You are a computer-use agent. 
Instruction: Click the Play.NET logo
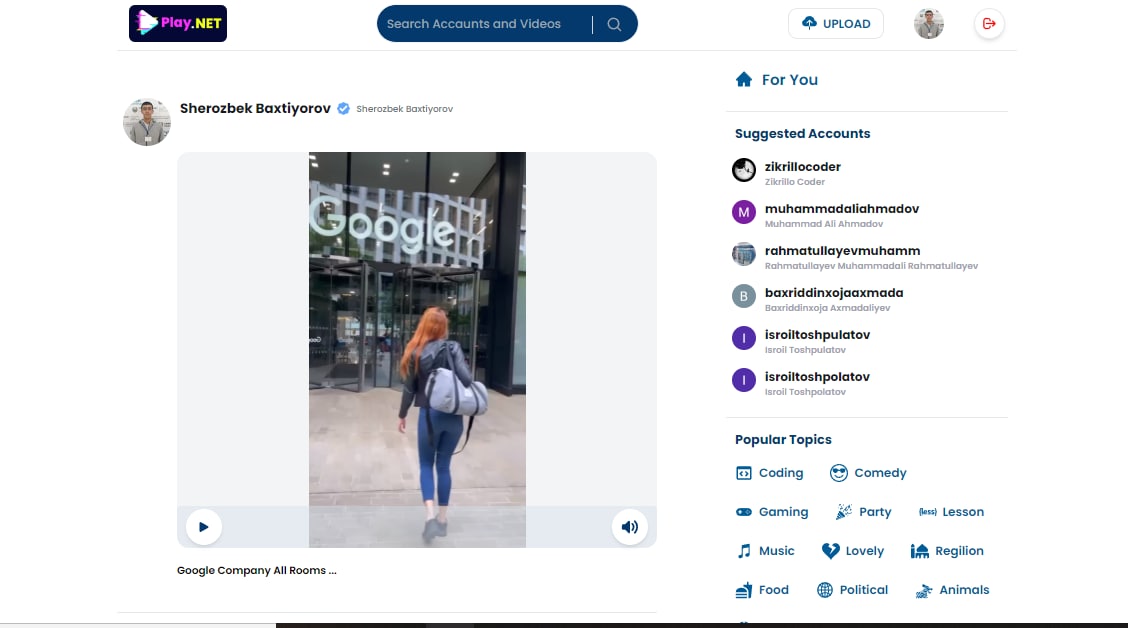tap(178, 24)
